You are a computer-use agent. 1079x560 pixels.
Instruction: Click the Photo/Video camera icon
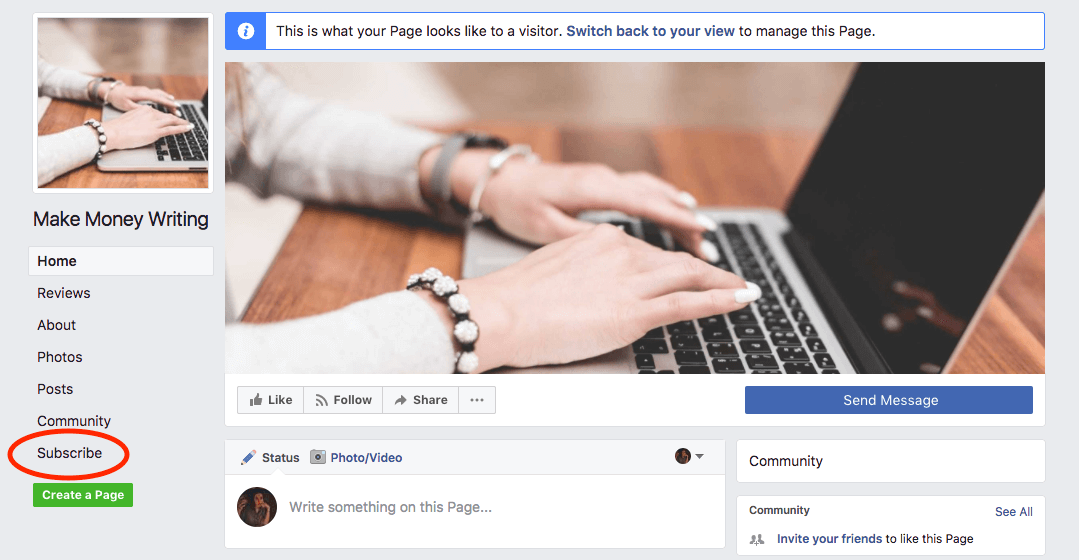[317, 457]
